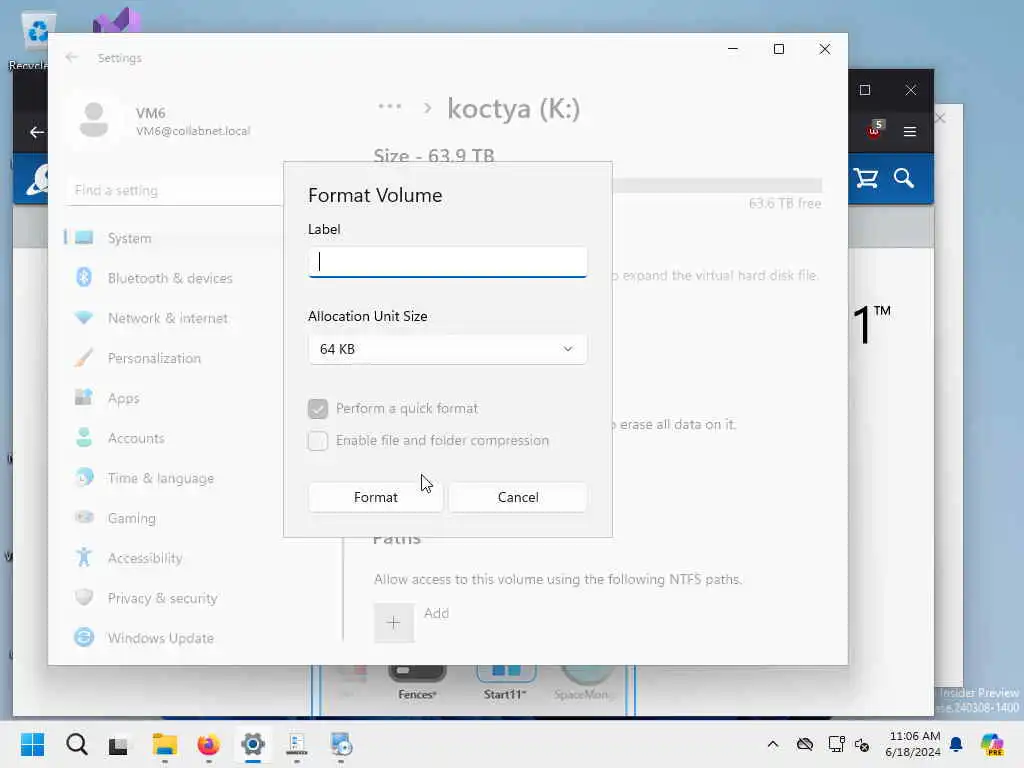Click the Format button in the dialog
1024x768 pixels.
click(376, 497)
